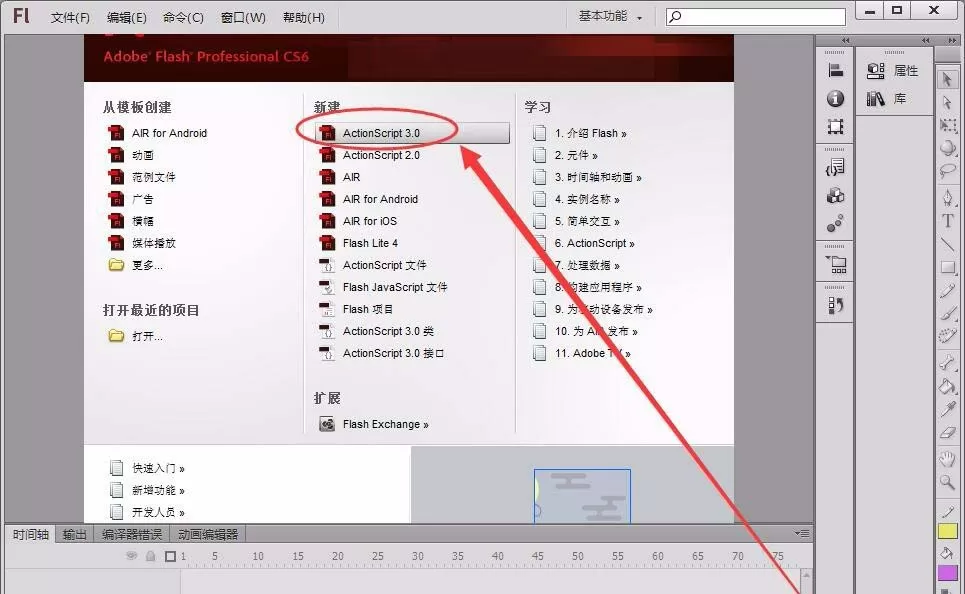The width and height of the screenshot is (965, 594).
Task: Select the Lasso tool
Action: (x=948, y=171)
